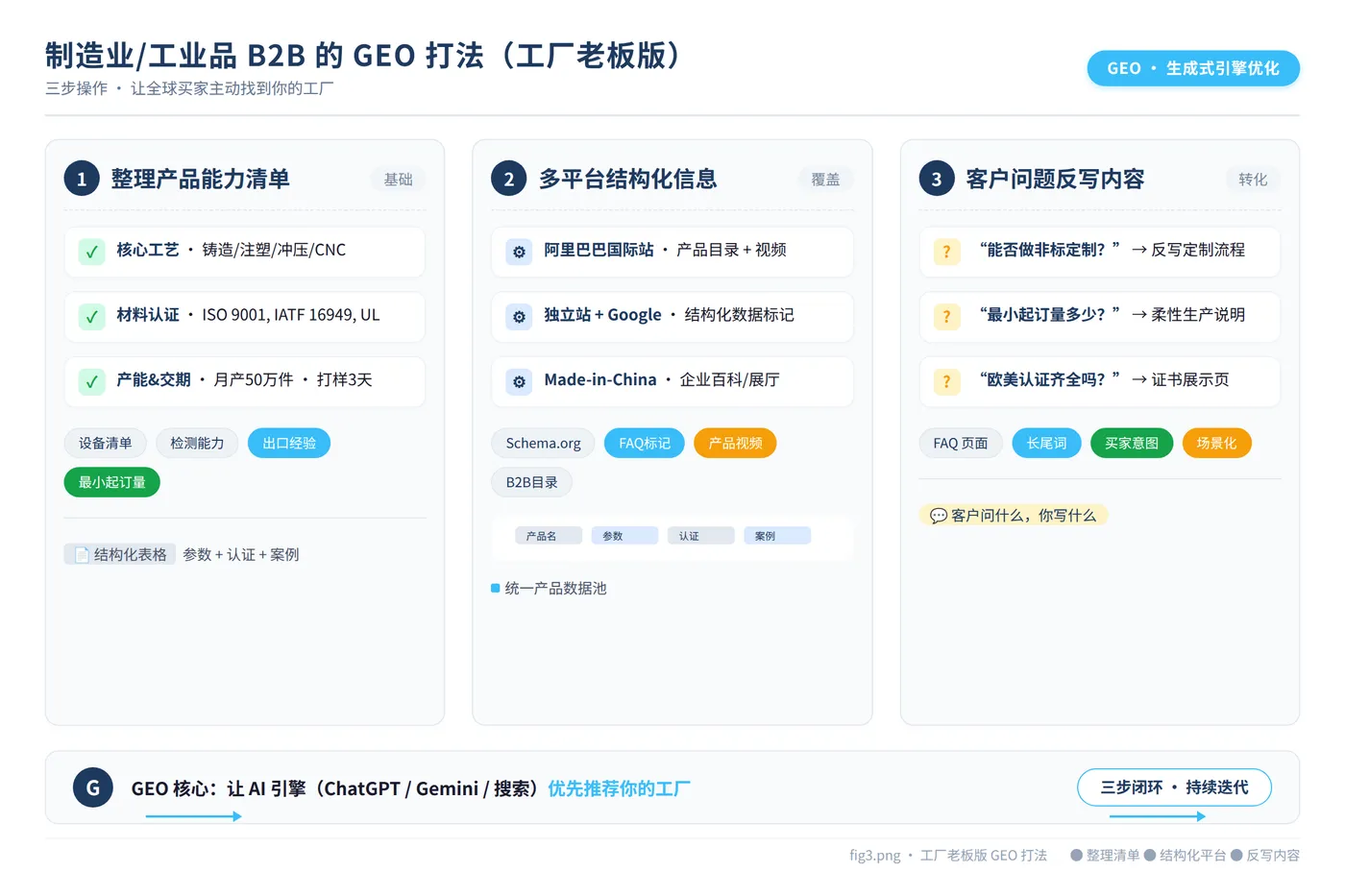Click the green checkmark icon beside 核心工艺
The width and height of the screenshot is (1345, 896).
(91, 252)
